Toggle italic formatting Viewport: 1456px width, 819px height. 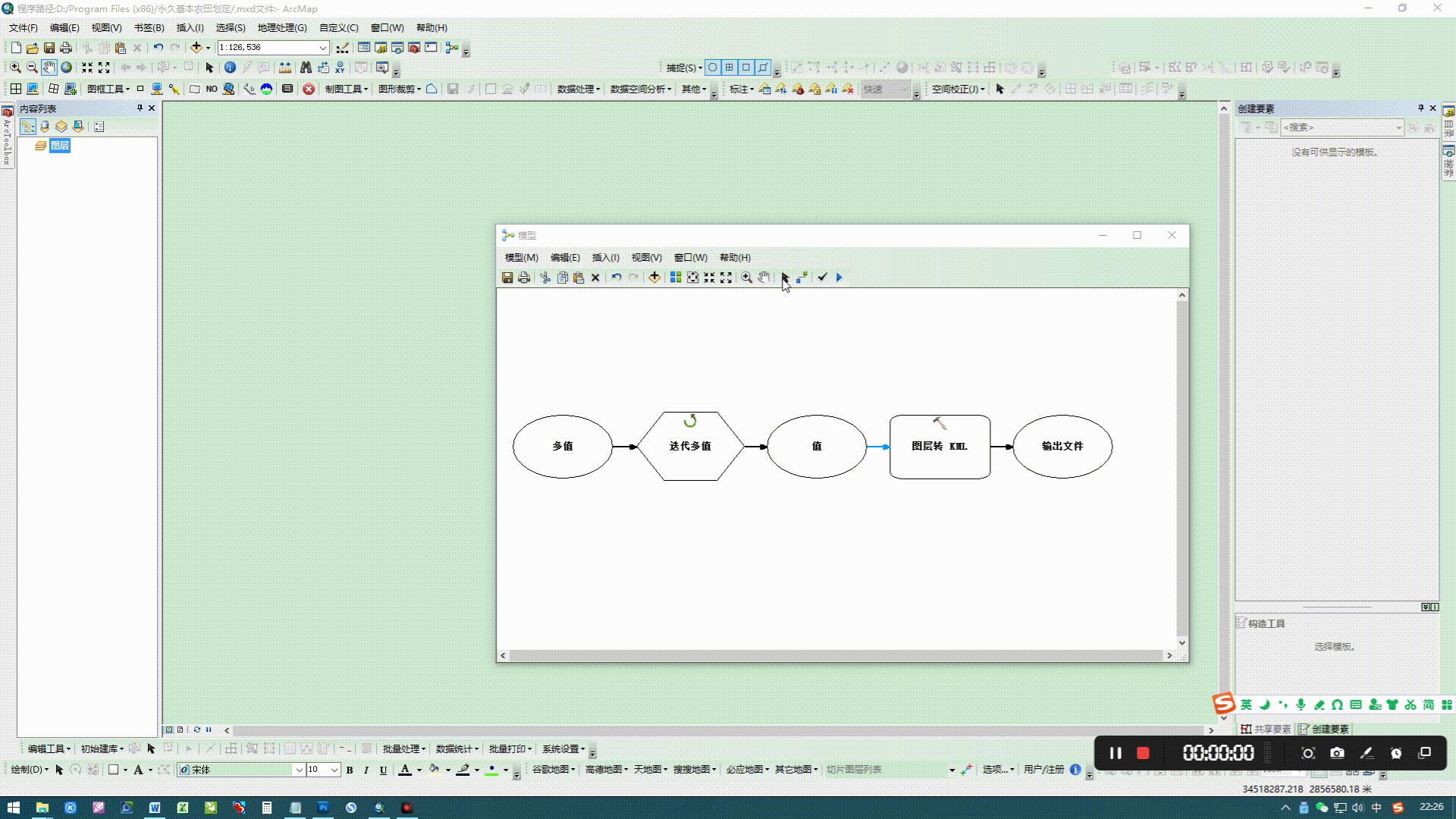pos(366,770)
